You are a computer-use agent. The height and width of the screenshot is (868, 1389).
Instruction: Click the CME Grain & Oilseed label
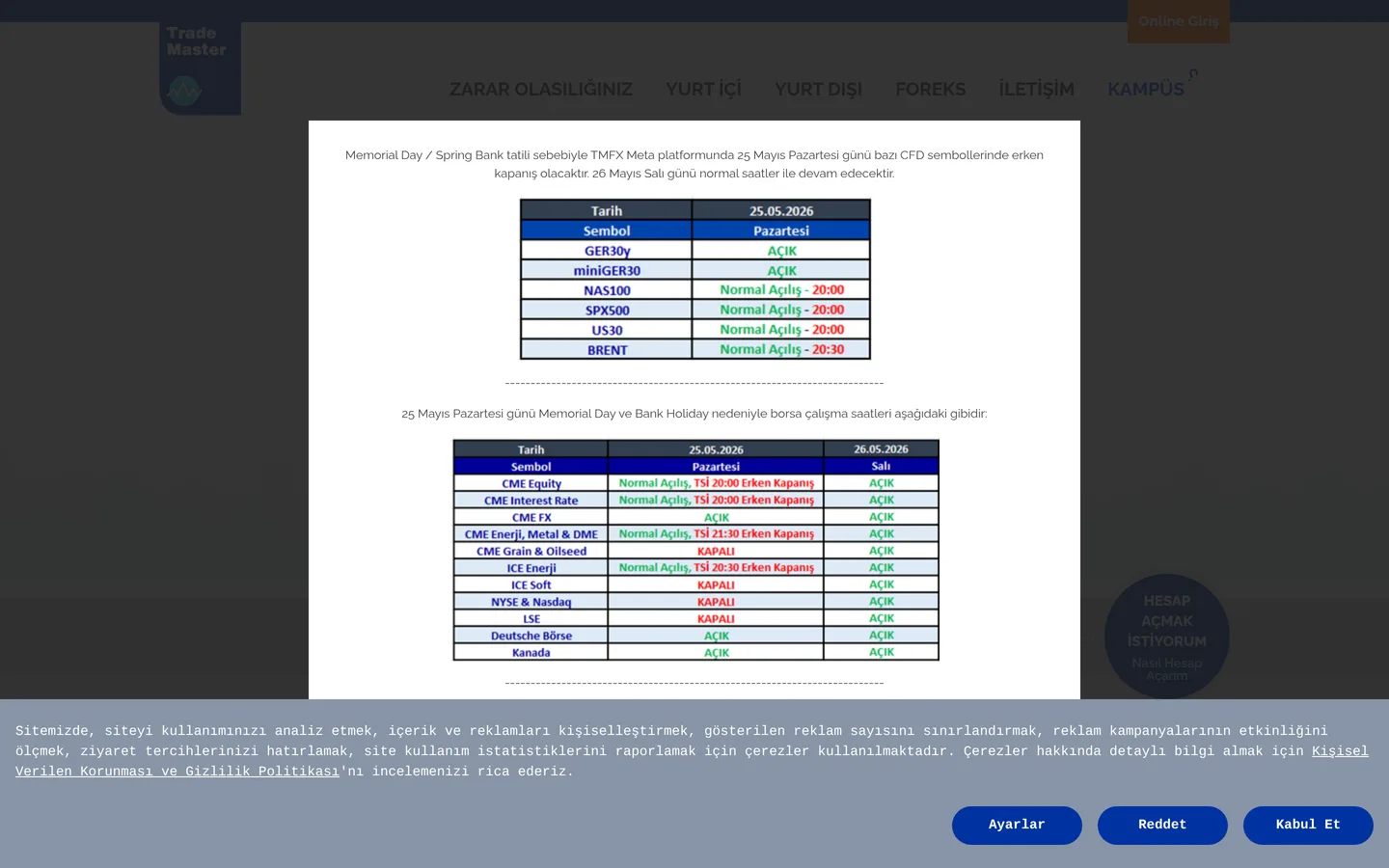point(531,552)
